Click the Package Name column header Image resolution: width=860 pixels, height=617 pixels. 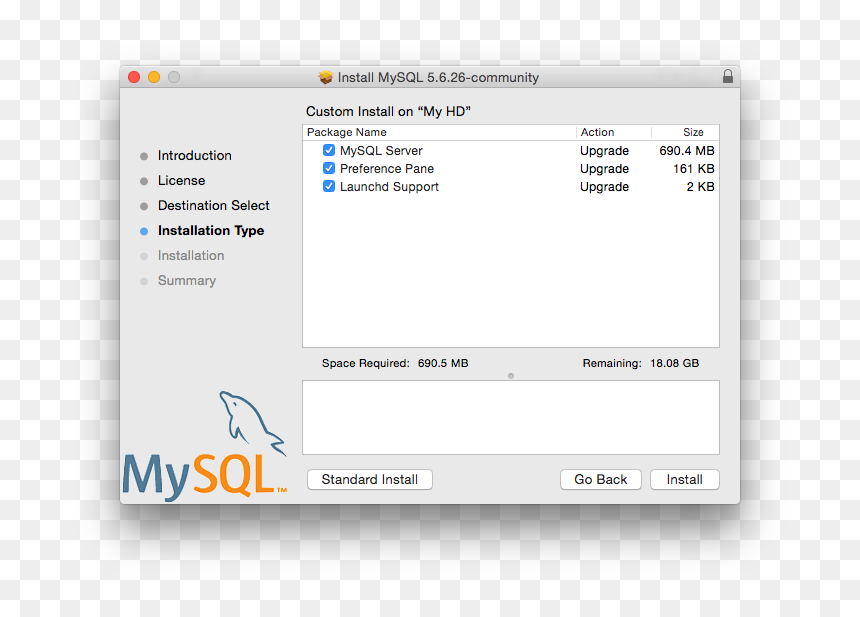pos(347,132)
